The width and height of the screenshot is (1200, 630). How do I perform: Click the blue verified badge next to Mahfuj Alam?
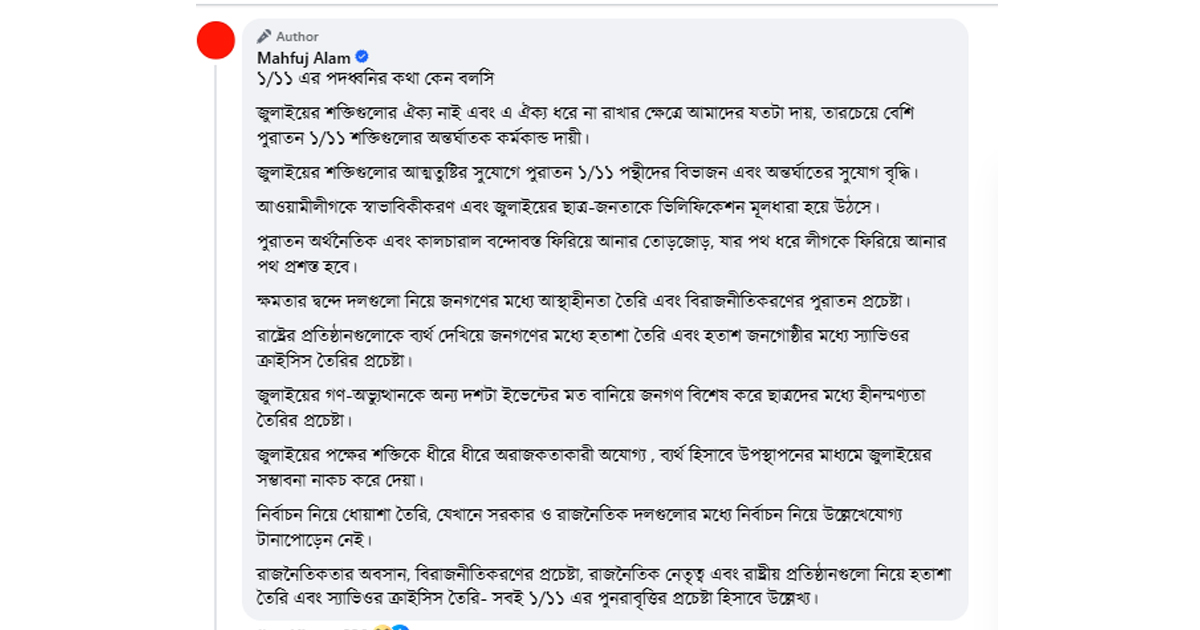click(362, 57)
